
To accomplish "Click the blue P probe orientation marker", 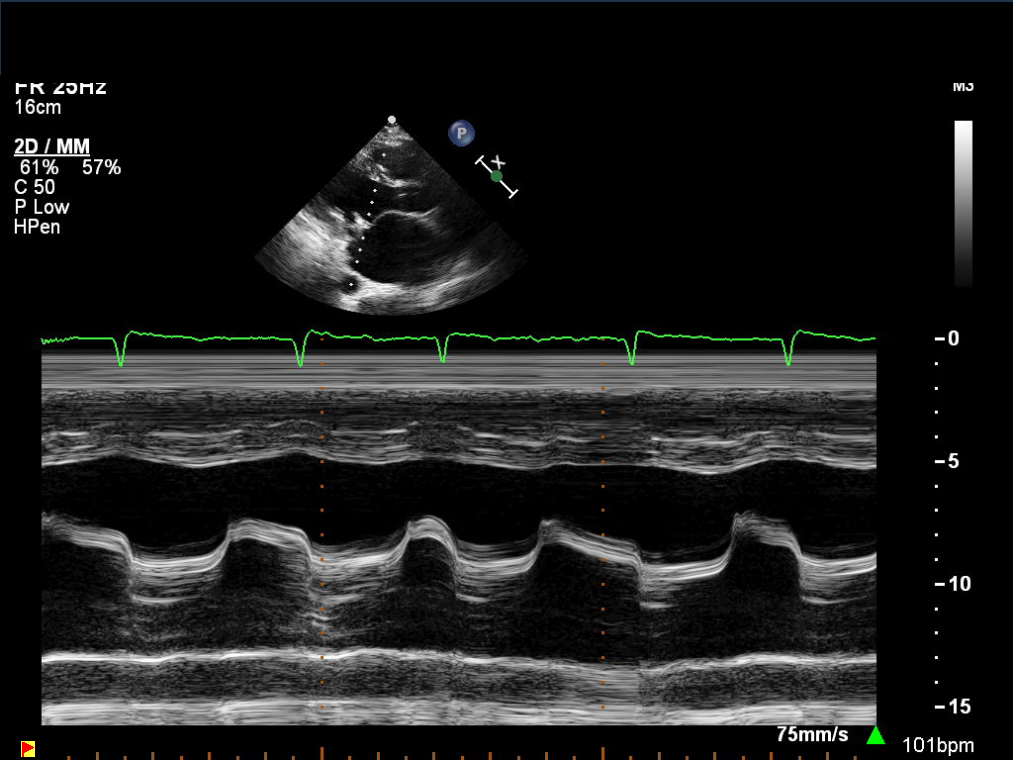I will 461,132.
